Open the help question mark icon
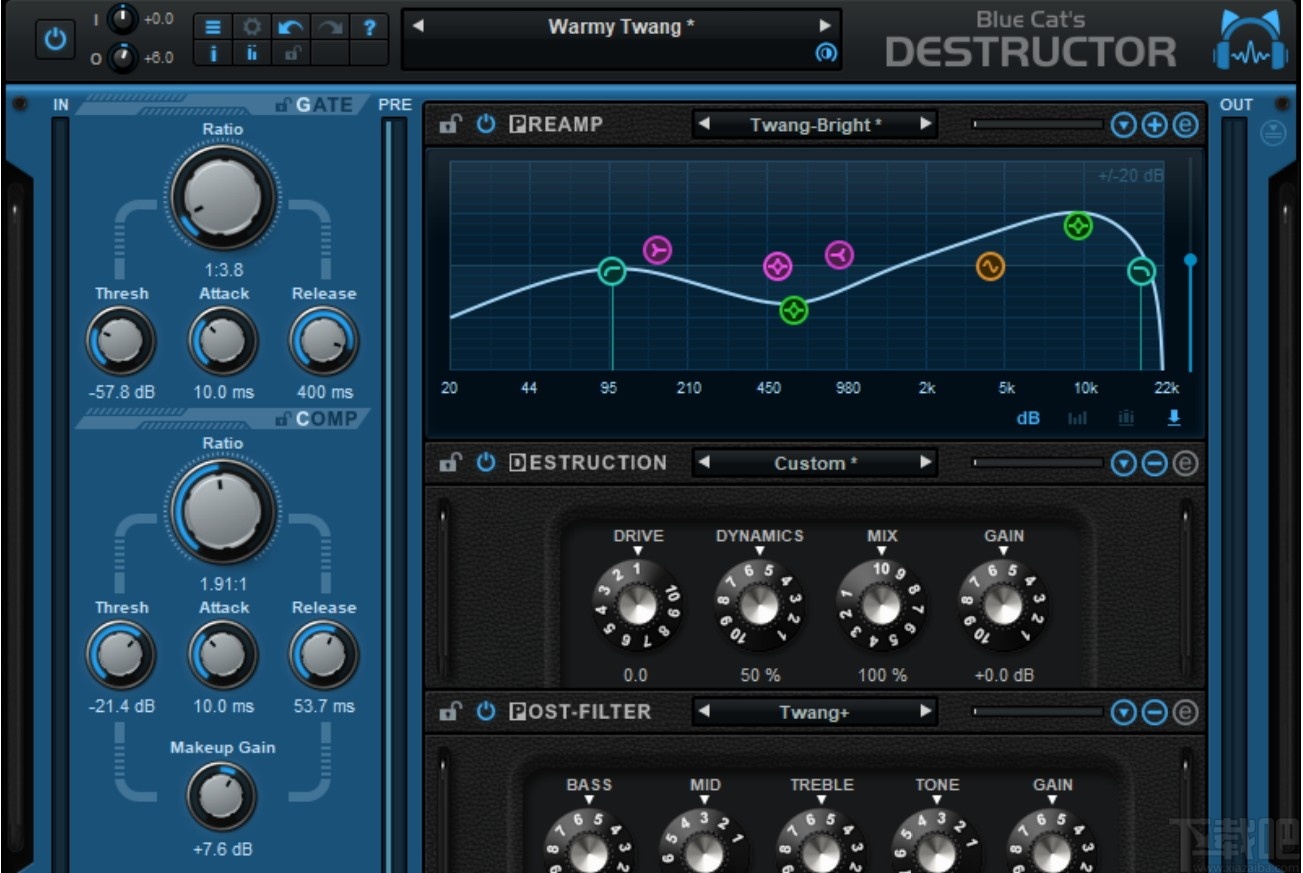This screenshot has height=873, width=1303. pyautogui.click(x=368, y=27)
